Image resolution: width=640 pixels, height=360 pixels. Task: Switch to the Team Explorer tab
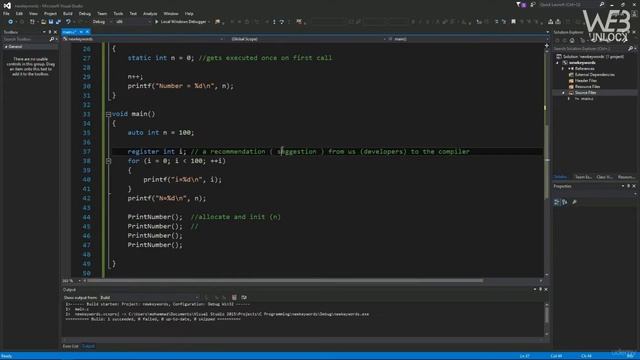tap(583, 177)
